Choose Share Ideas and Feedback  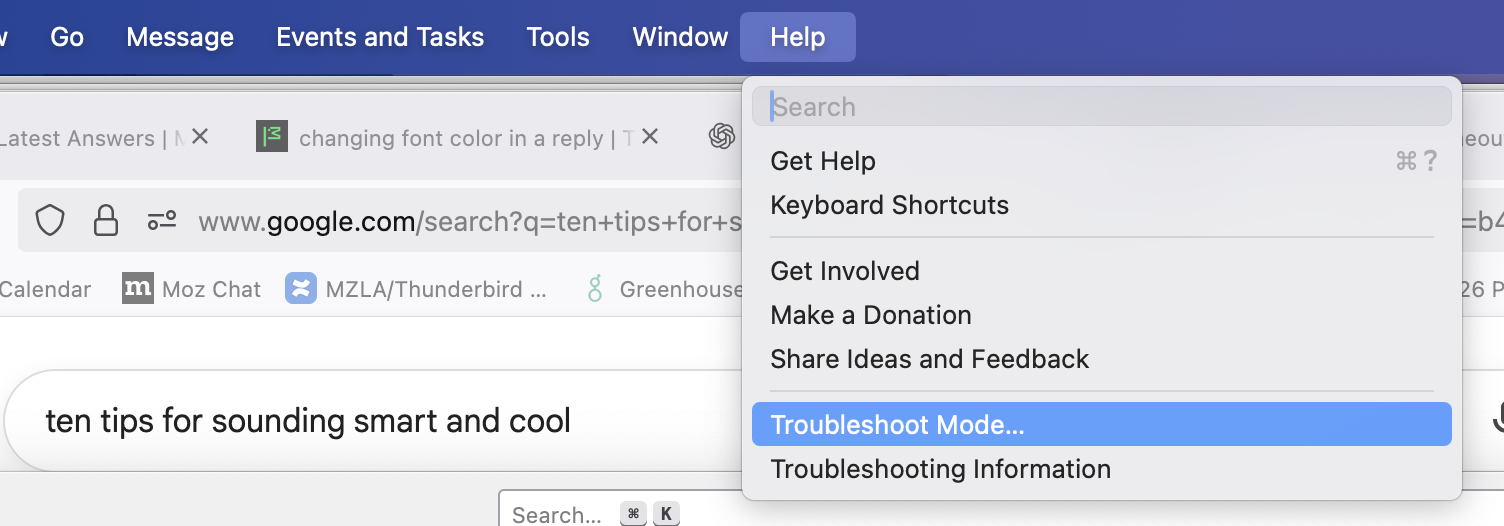click(929, 359)
